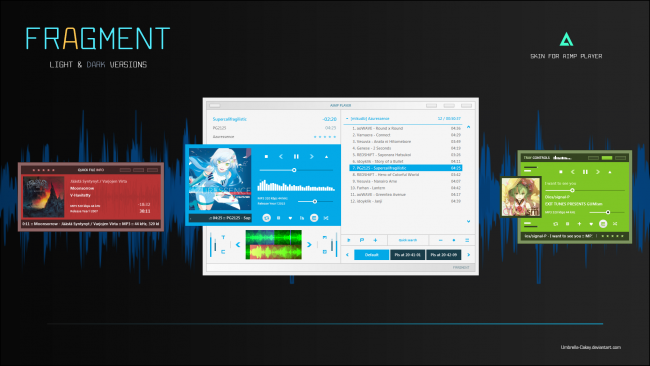Toggle shuffle in the blue player

coord(326,218)
